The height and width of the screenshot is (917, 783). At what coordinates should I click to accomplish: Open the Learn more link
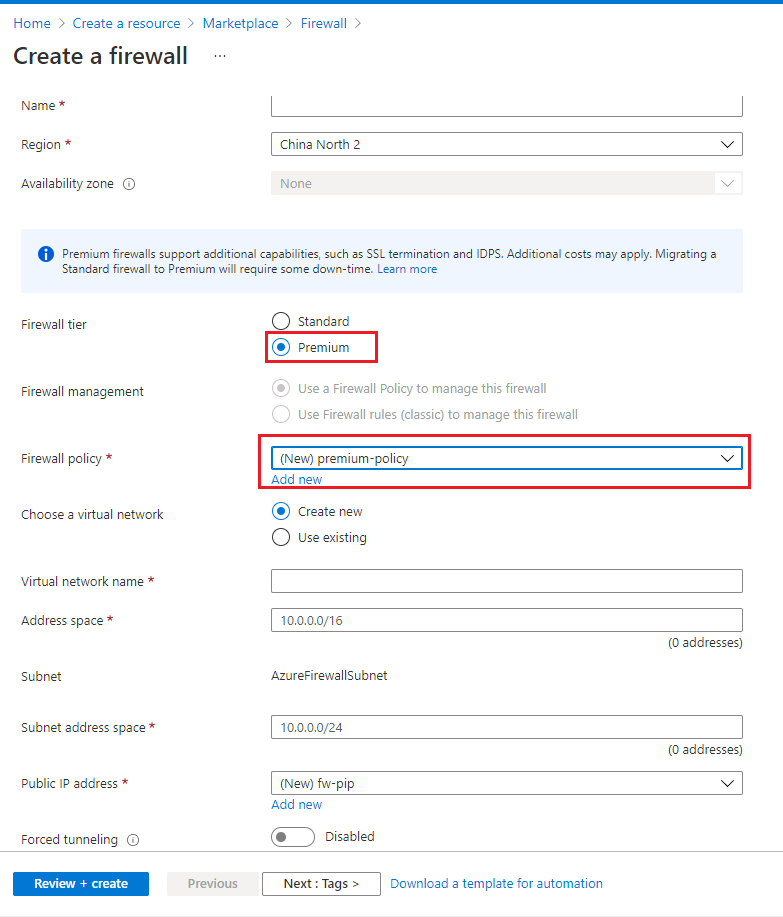coord(407,269)
